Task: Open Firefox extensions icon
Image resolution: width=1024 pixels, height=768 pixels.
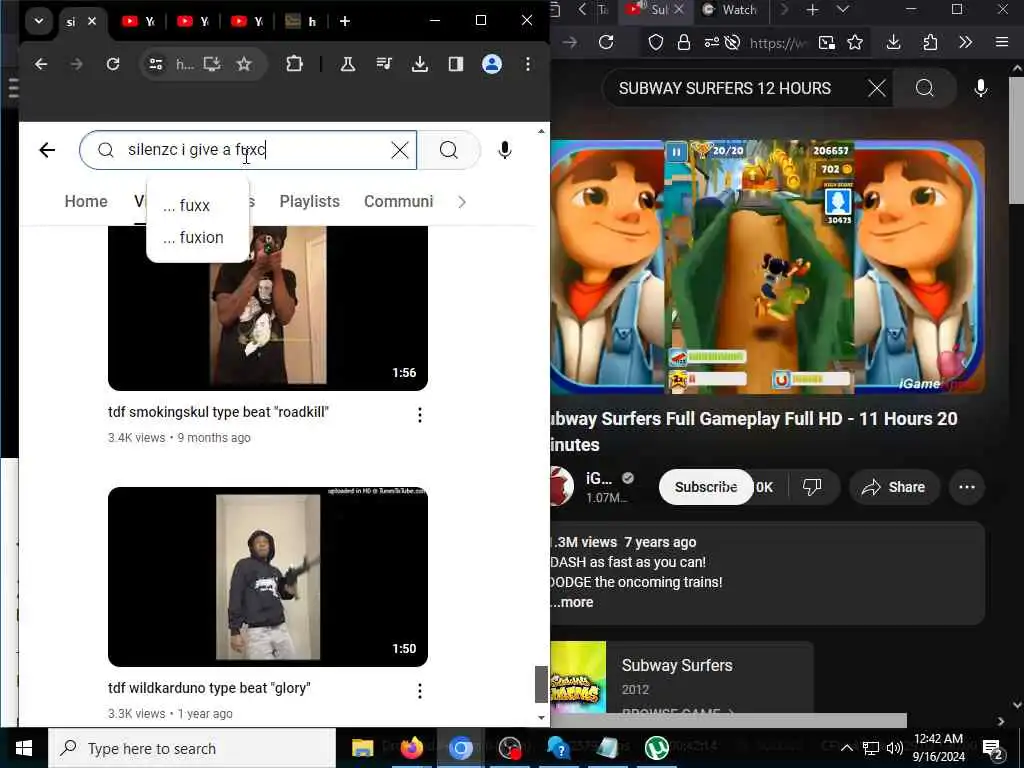Action: pos(930,42)
